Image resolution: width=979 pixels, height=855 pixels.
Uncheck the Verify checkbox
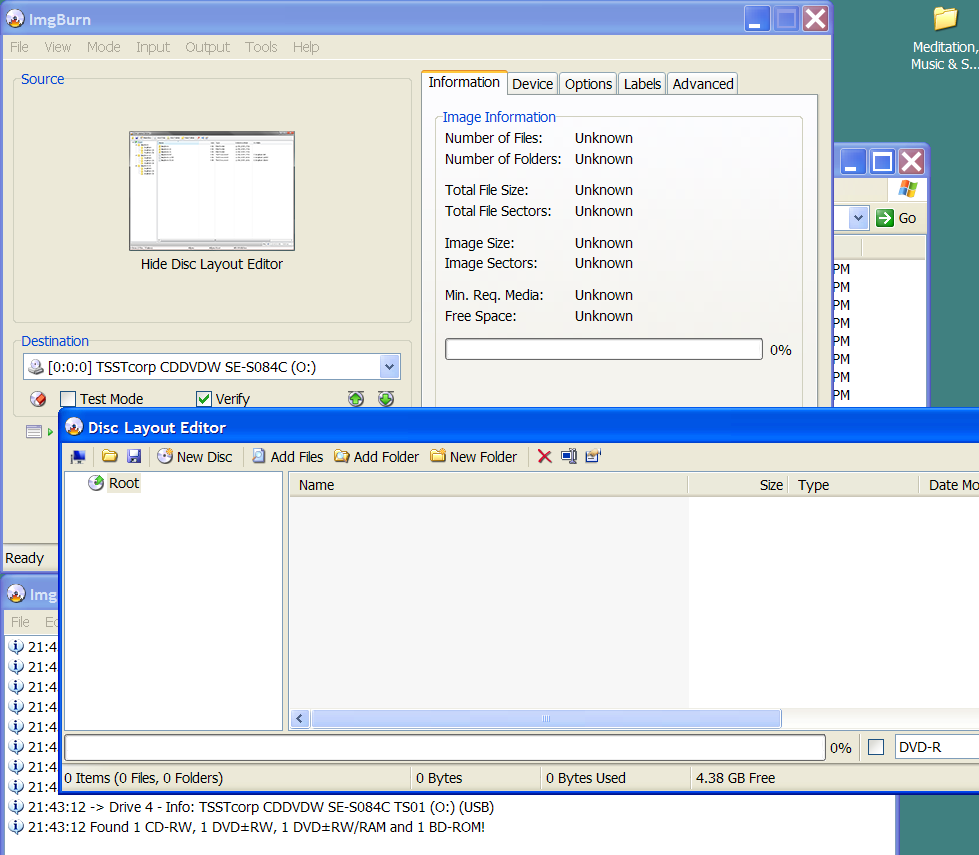pos(204,398)
